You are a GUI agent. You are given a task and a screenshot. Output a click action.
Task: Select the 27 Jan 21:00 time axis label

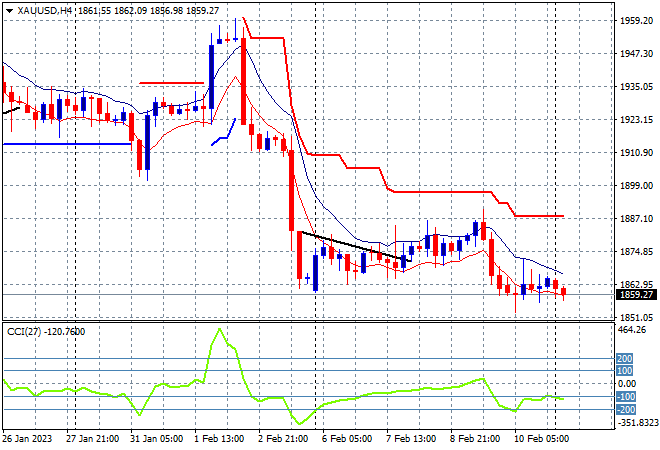click(x=92, y=439)
